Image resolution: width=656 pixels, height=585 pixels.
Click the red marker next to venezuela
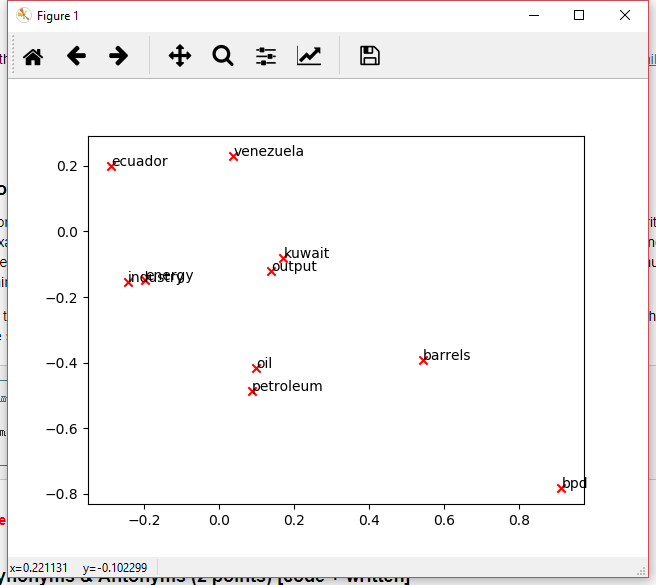pos(233,157)
